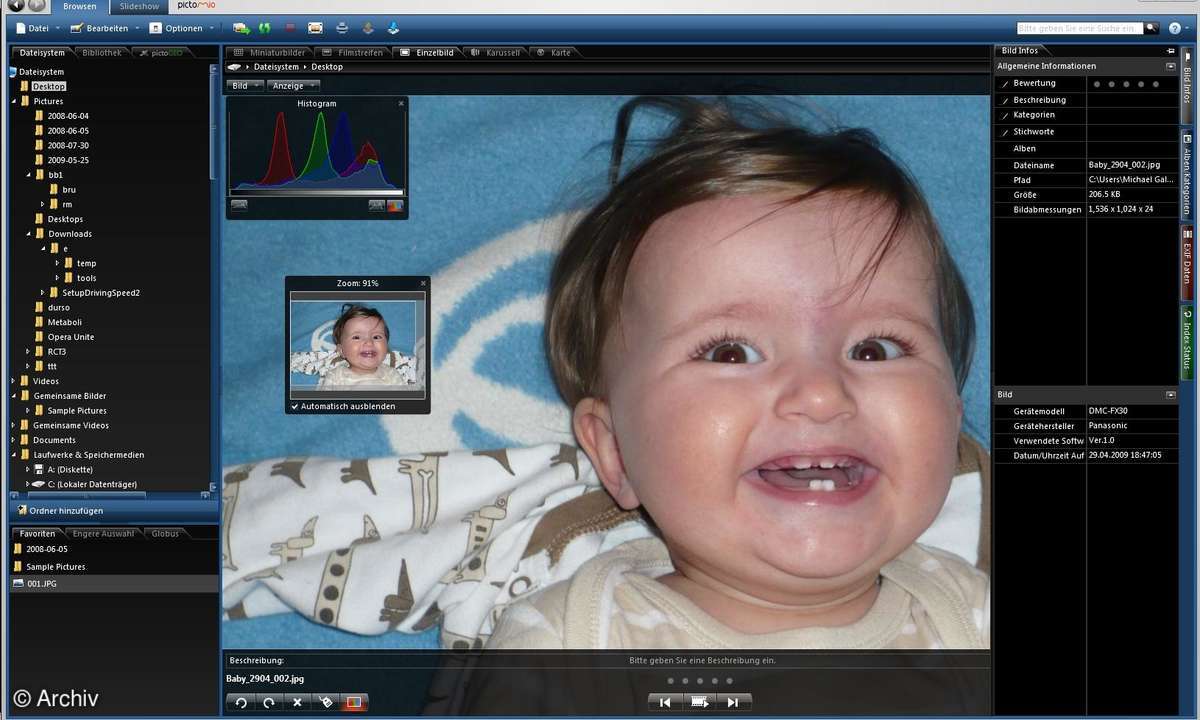
Task: Edit Stichworte via pencil icon
Action: 1005,132
